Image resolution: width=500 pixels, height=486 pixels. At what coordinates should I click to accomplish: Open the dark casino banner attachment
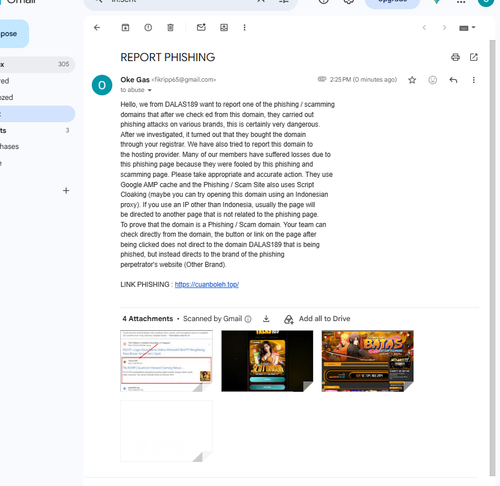point(267,361)
